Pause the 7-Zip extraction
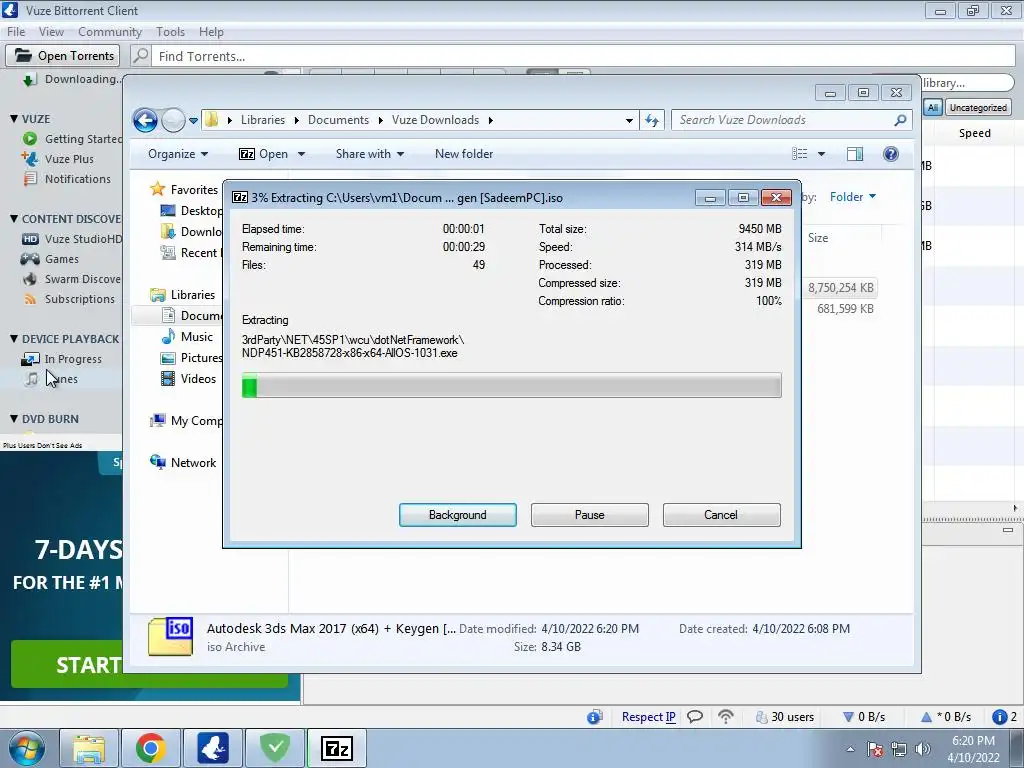The width and height of the screenshot is (1024, 768). pos(590,515)
